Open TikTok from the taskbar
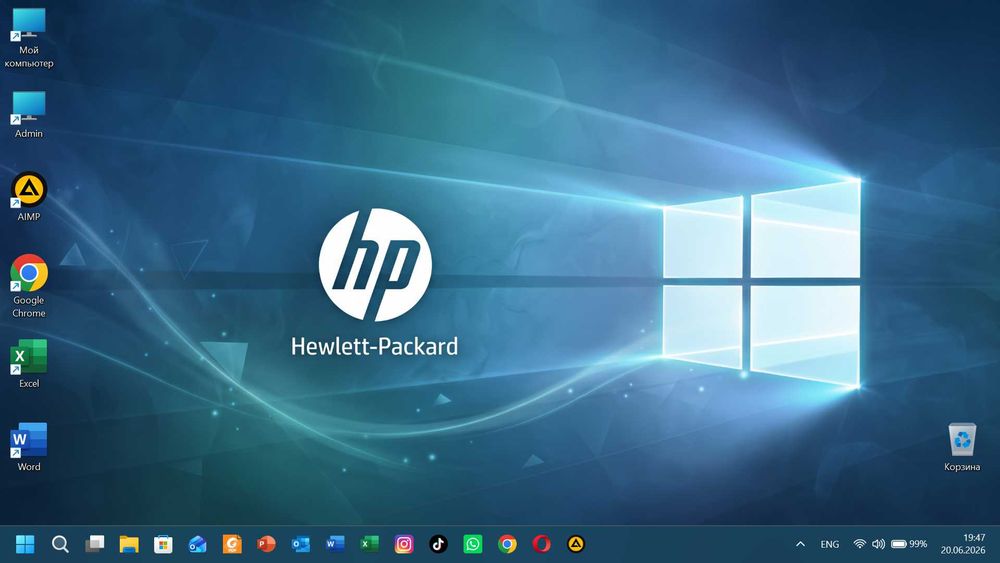 [438, 544]
